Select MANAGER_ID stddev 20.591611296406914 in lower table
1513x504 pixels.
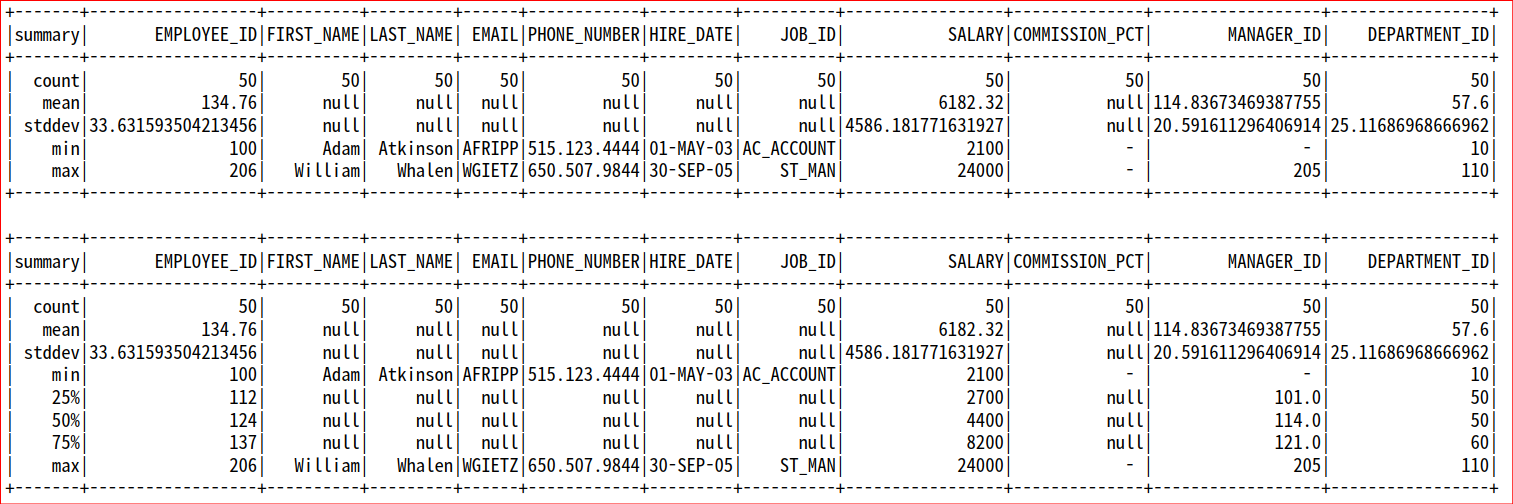[1238, 352]
